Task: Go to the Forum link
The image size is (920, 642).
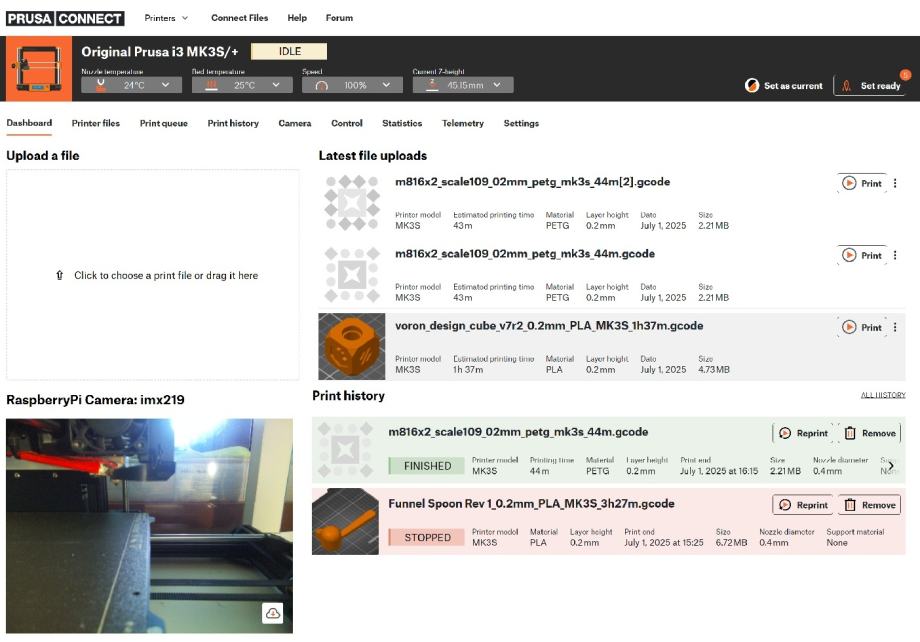Action: coord(339,18)
